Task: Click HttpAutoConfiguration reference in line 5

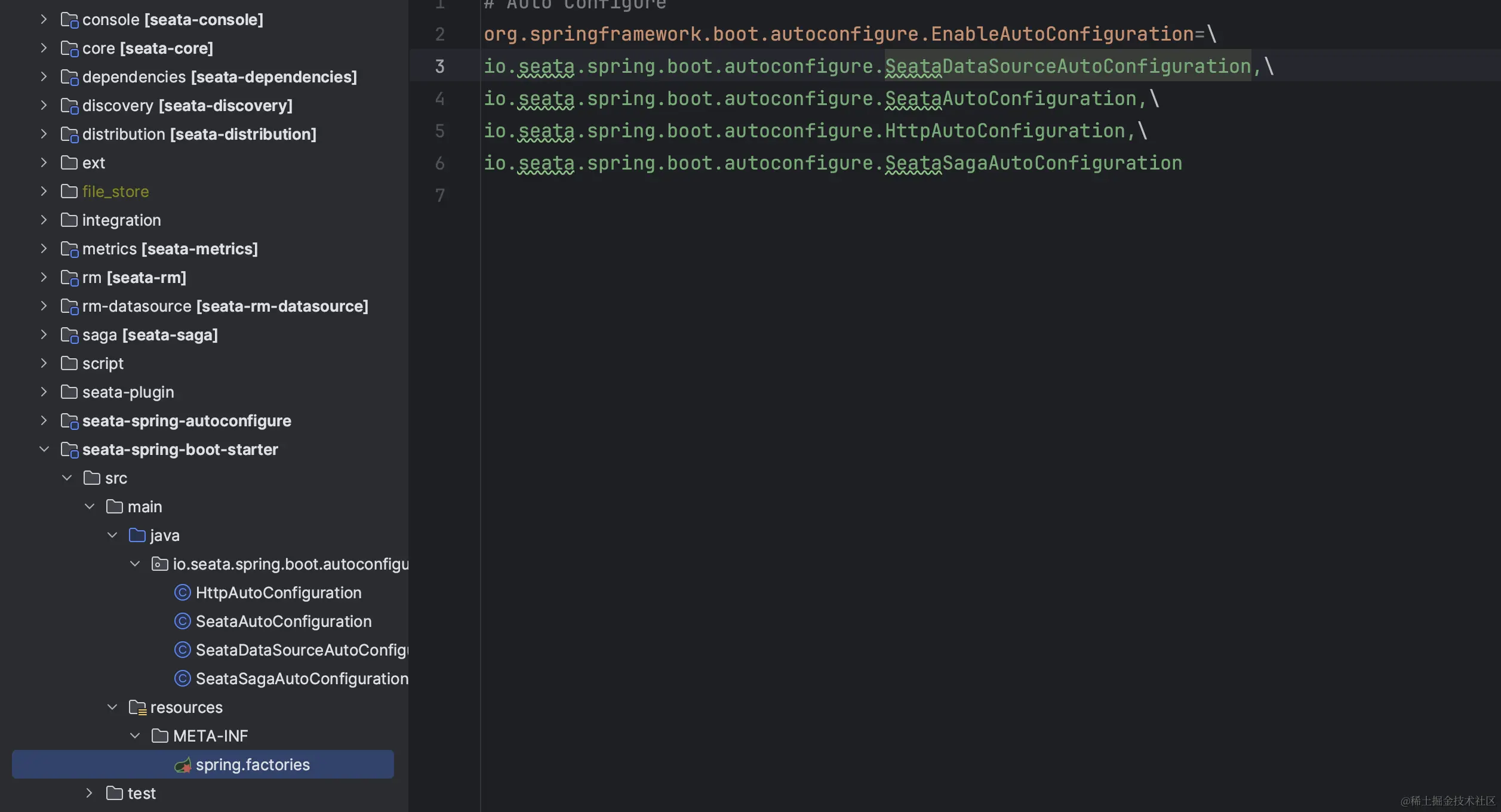Action: point(1004,131)
